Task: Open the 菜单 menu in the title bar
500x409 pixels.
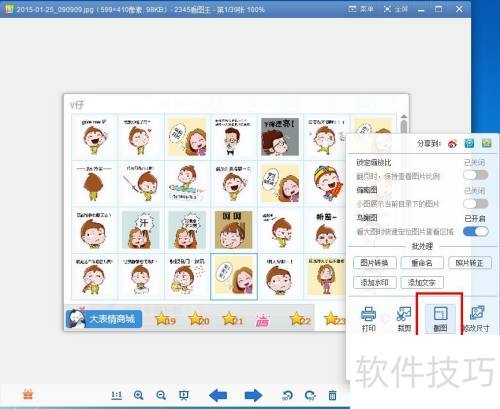Action: pos(361,9)
